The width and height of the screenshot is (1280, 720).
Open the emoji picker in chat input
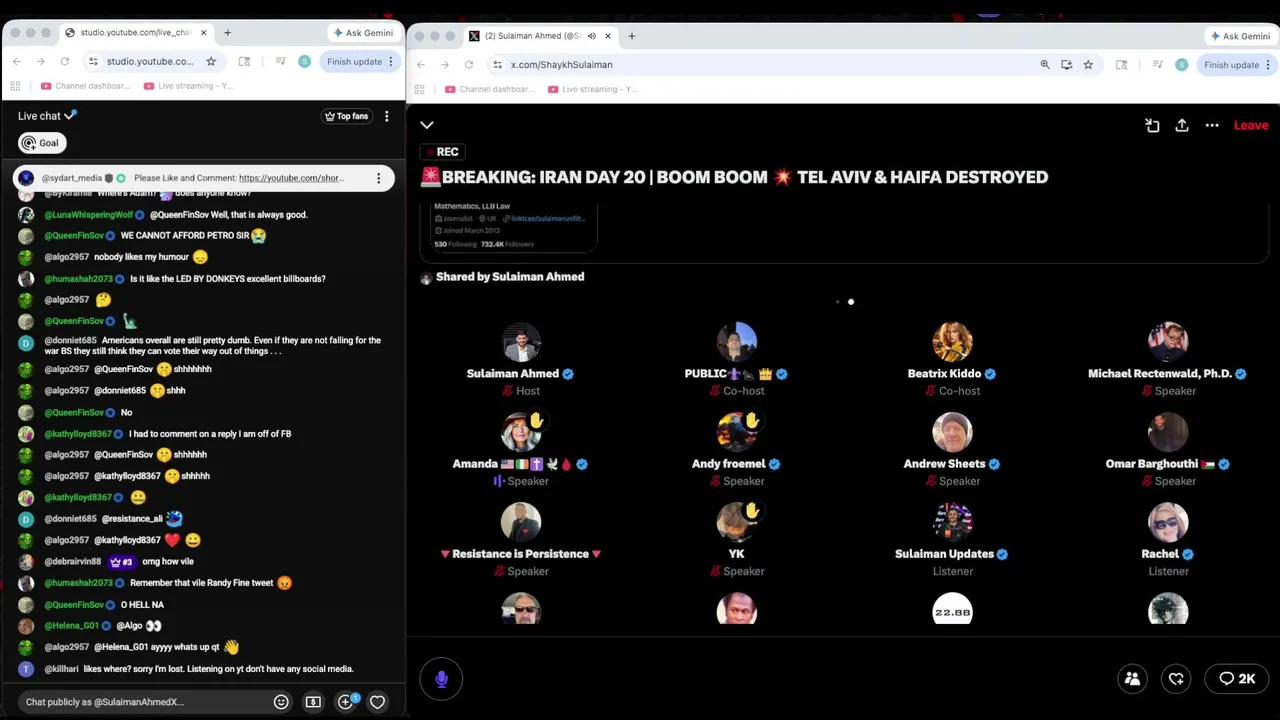(x=281, y=702)
